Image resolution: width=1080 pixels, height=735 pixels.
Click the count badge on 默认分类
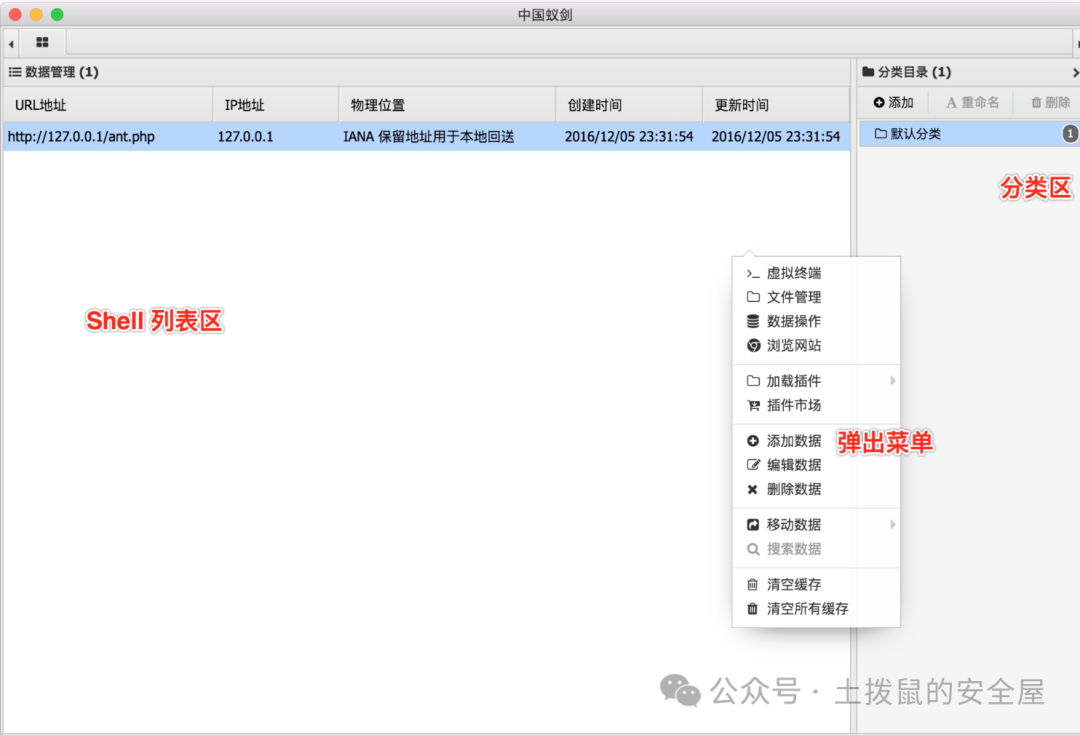pyautogui.click(x=1070, y=134)
